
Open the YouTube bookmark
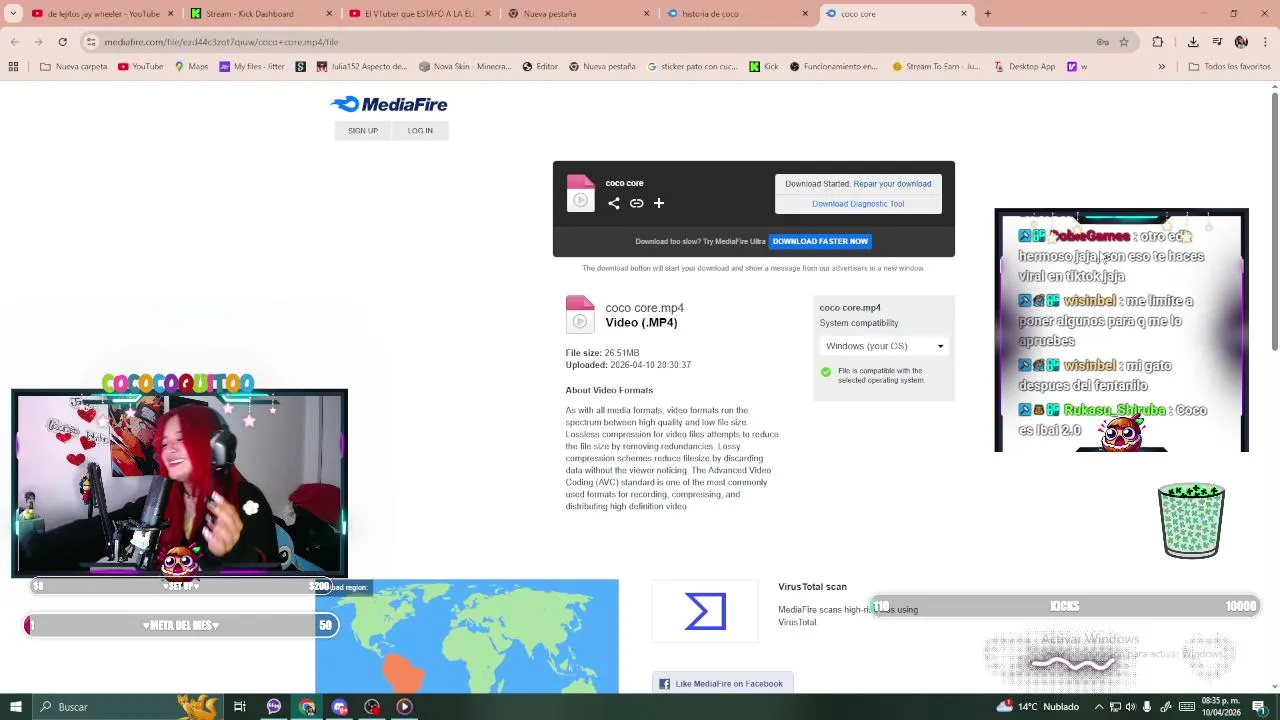point(140,67)
